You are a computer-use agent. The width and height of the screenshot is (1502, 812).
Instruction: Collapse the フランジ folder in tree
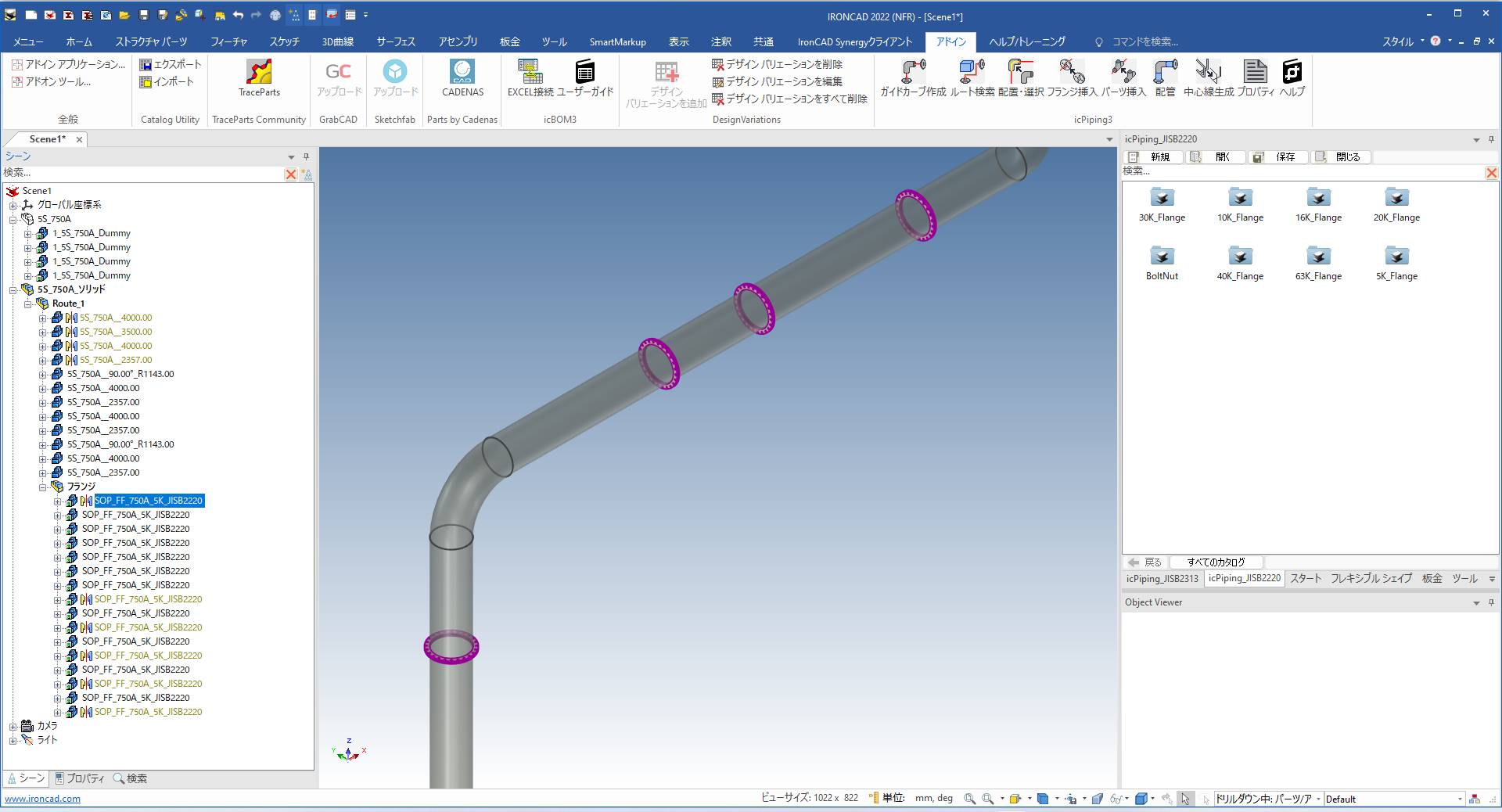(x=43, y=487)
